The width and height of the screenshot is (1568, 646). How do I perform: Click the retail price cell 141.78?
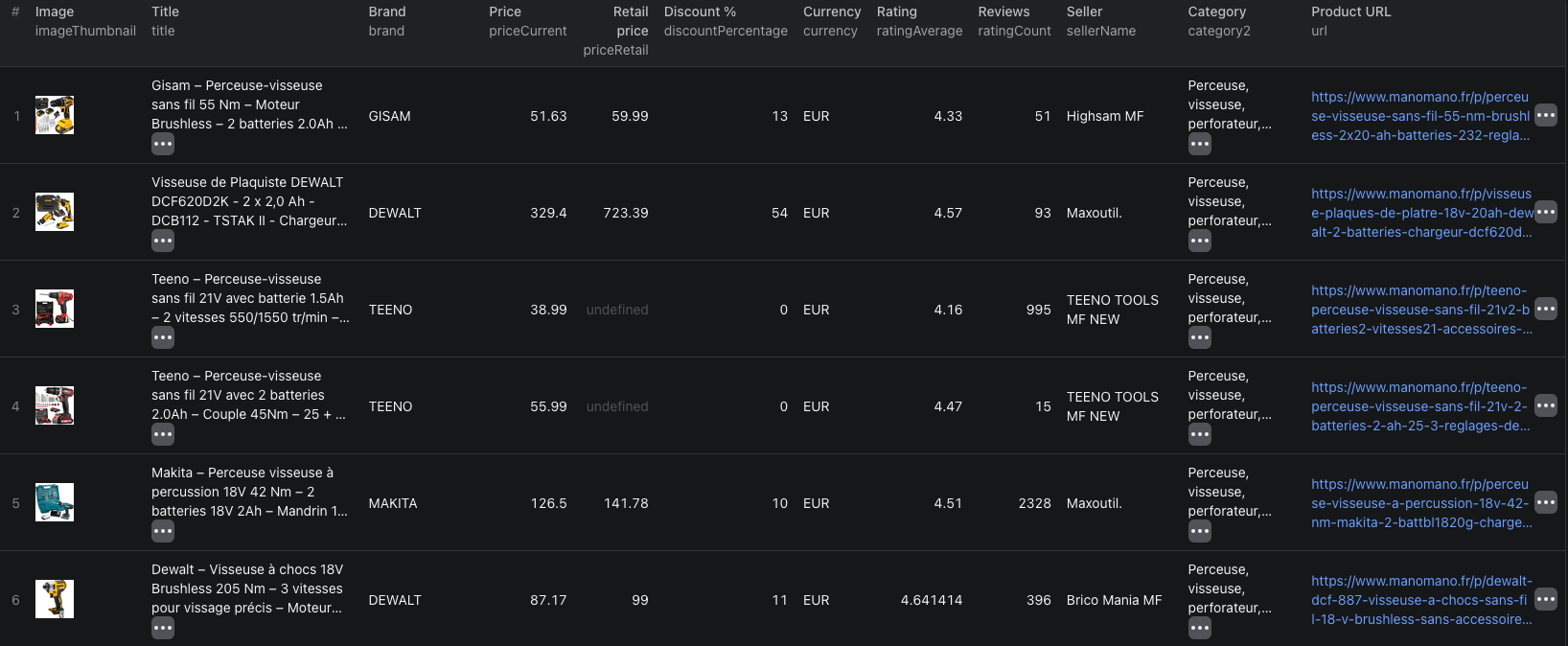tap(626, 503)
